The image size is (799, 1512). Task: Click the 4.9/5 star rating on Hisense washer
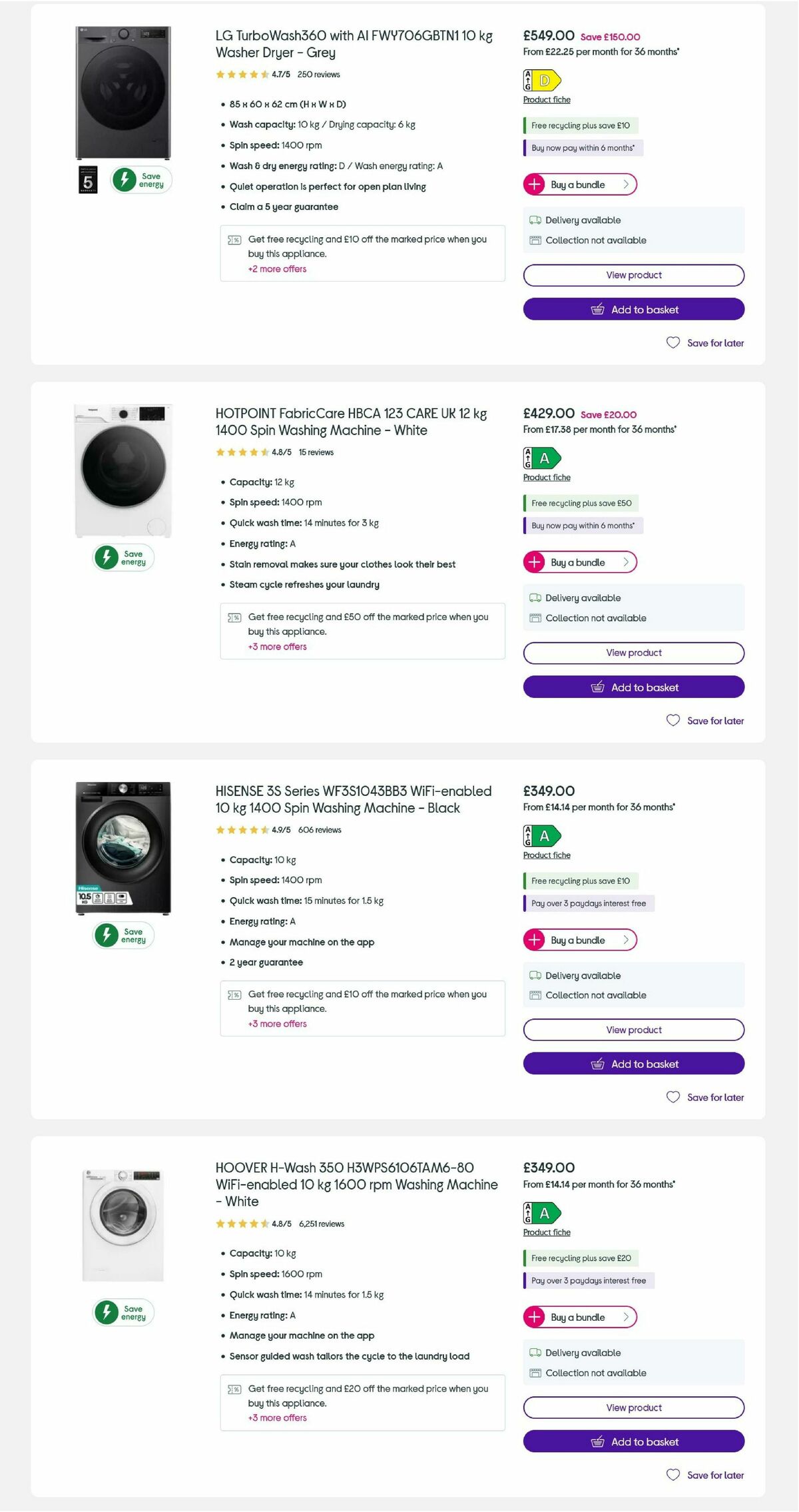282,830
